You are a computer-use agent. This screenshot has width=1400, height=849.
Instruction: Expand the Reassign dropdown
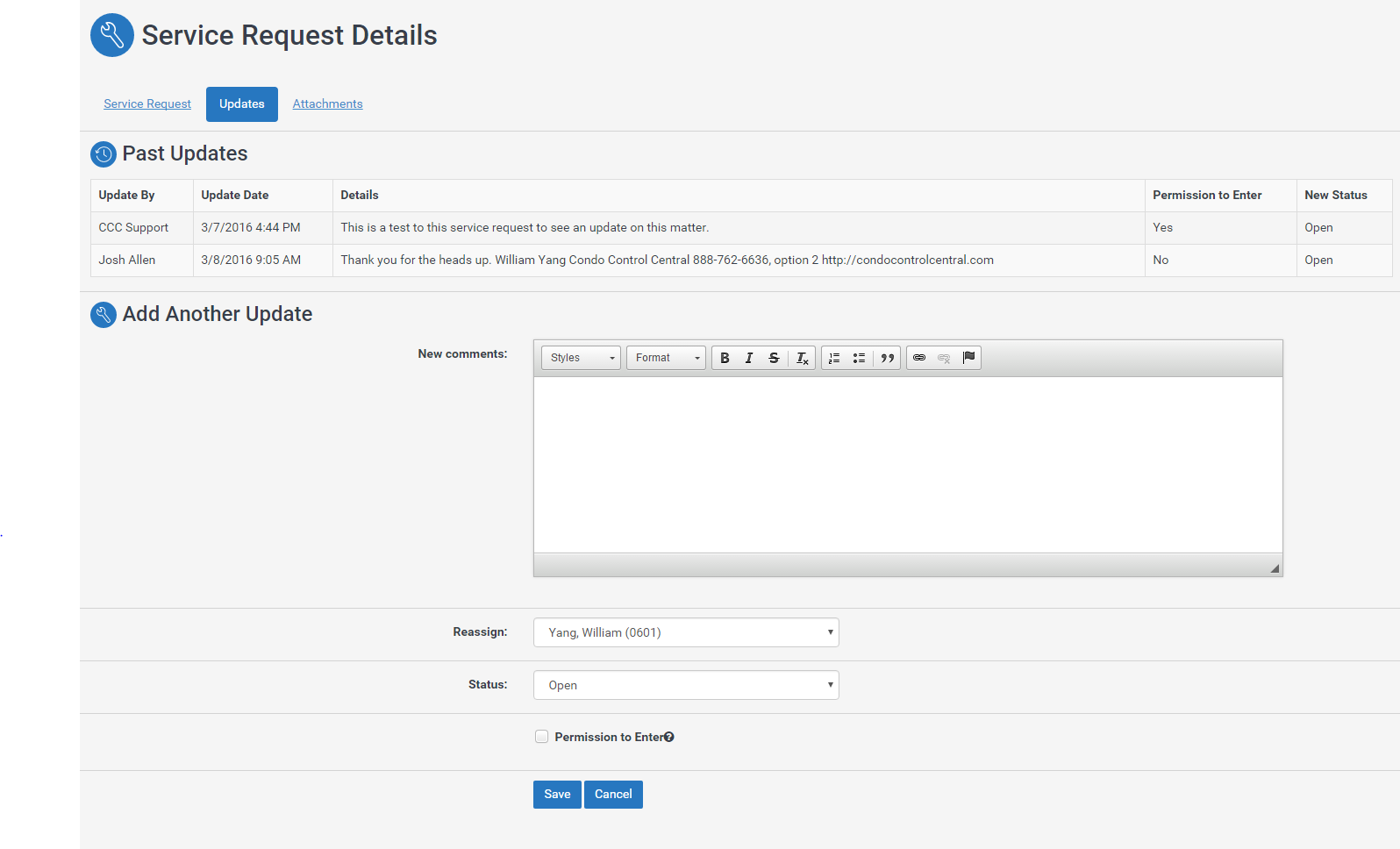click(x=686, y=632)
